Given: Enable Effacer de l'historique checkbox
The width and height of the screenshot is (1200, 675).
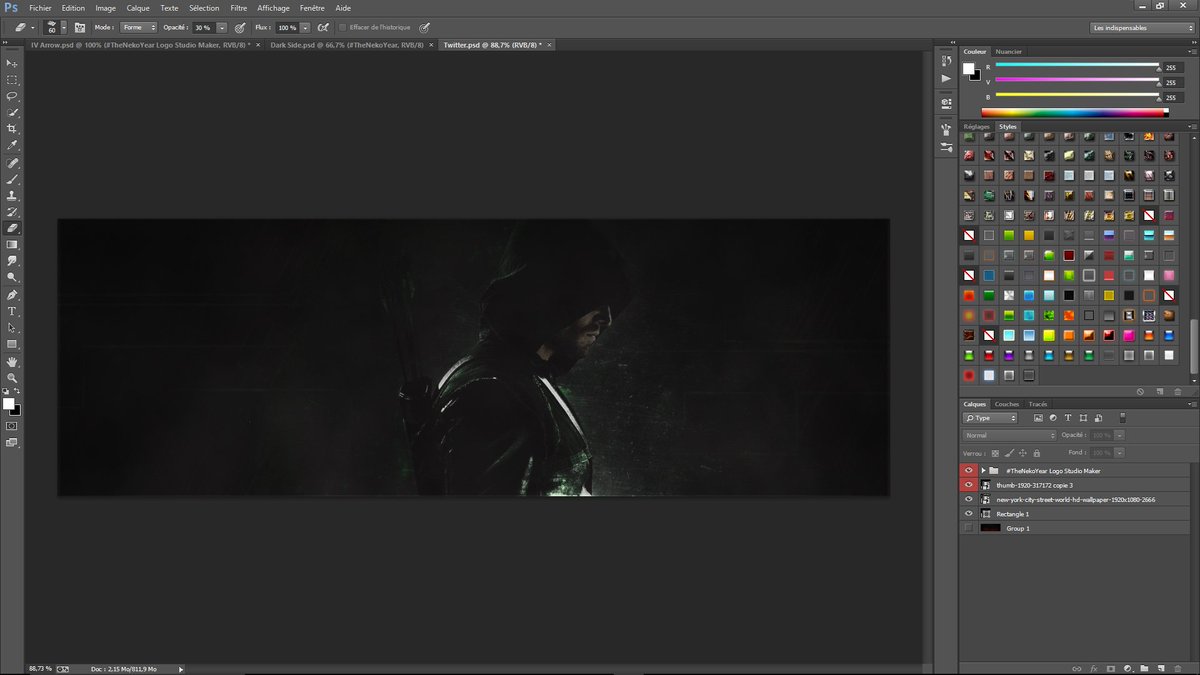Looking at the screenshot, I should coord(342,27).
